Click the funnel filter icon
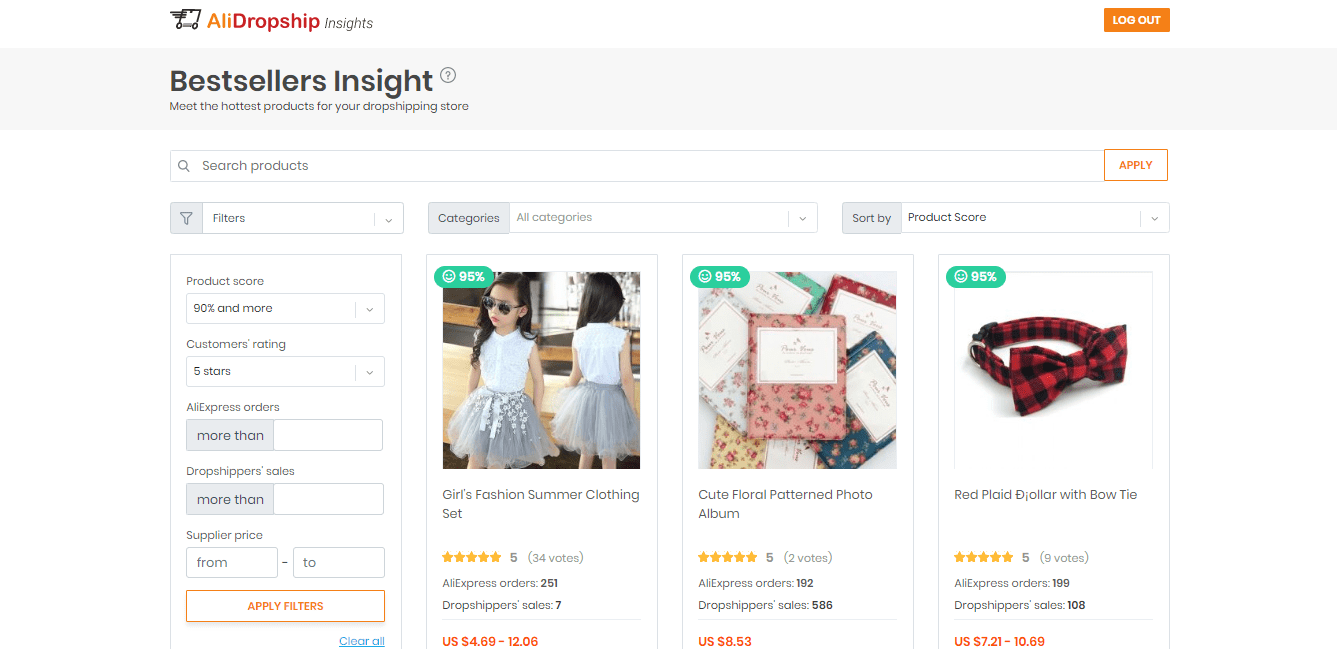The image size is (1337, 649). (186, 218)
